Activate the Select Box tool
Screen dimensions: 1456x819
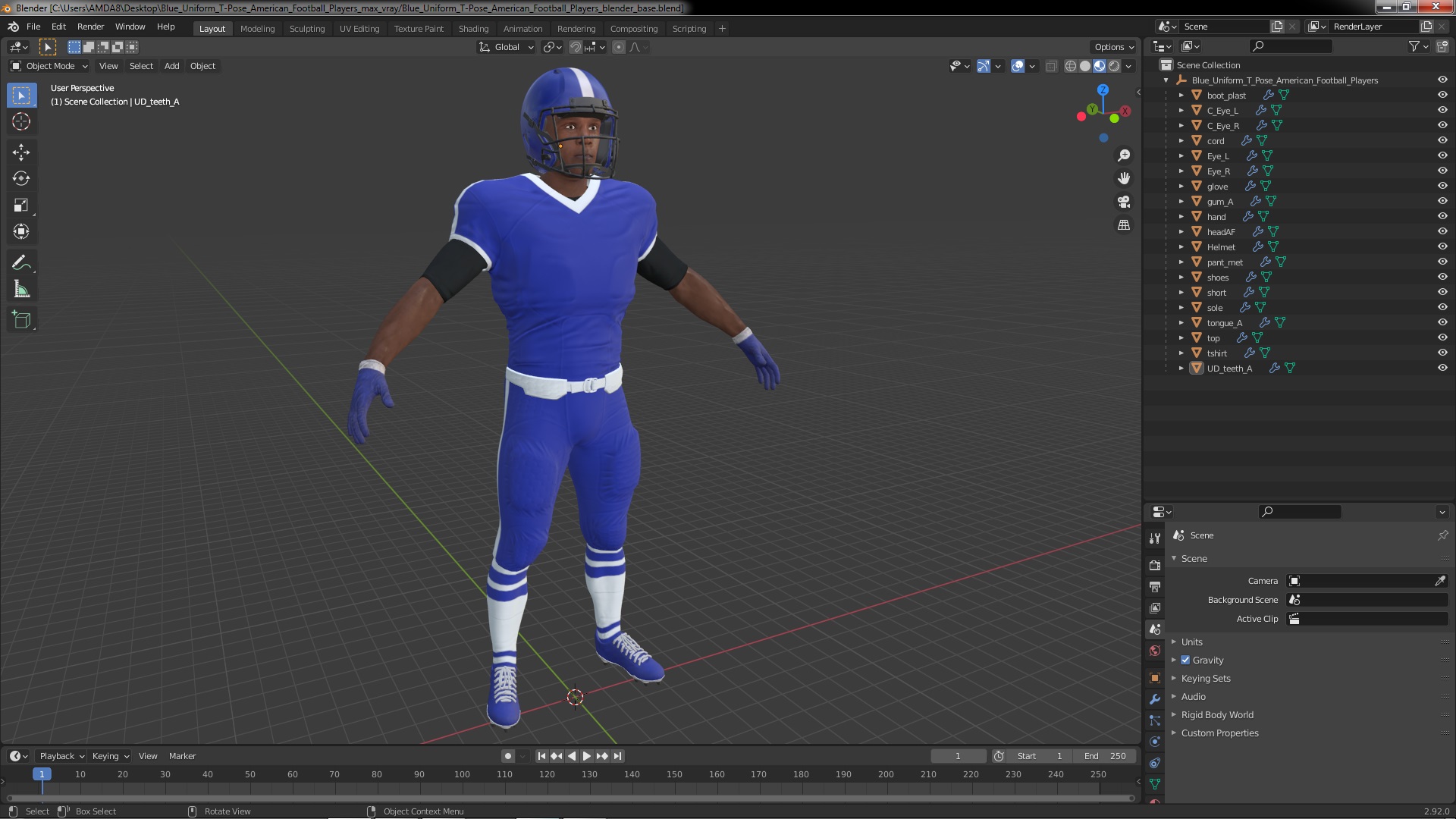tap(21, 96)
